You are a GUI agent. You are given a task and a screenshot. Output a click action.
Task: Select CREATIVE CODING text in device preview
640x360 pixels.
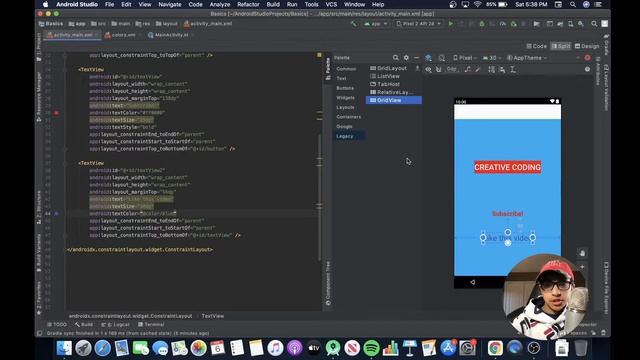(x=507, y=167)
